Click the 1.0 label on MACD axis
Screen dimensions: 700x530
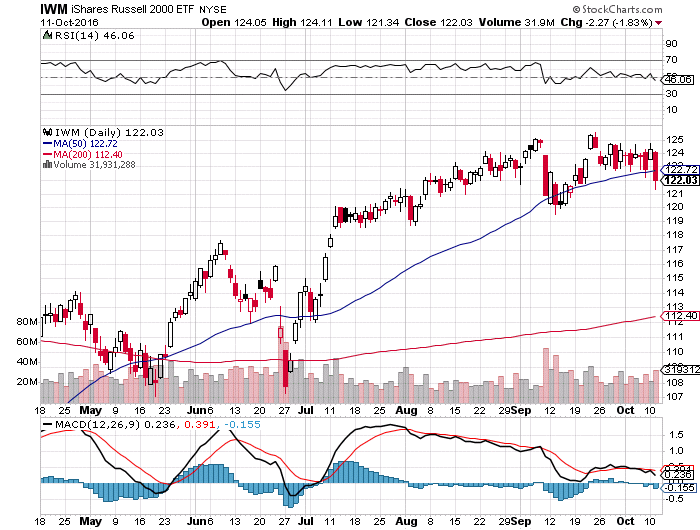(677, 451)
